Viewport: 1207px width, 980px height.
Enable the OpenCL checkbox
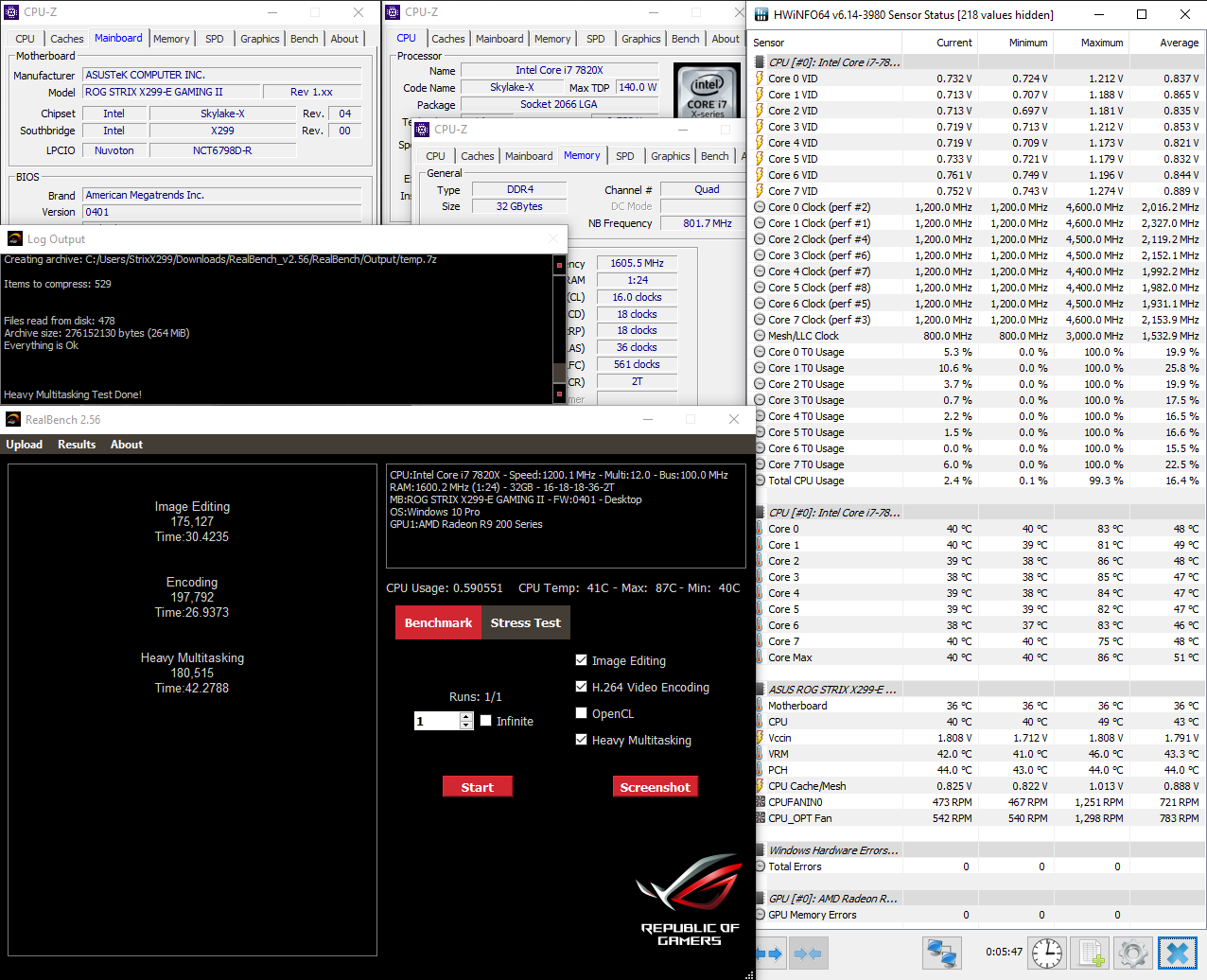click(x=582, y=713)
